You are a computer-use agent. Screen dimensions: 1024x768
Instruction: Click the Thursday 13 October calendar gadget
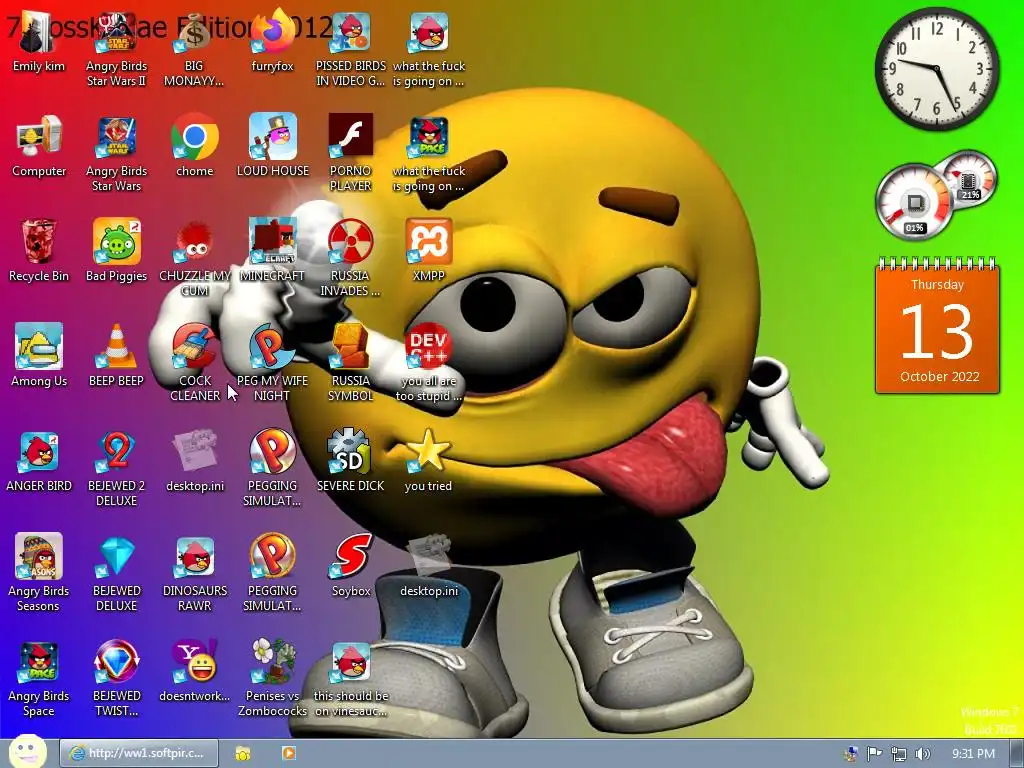click(937, 326)
